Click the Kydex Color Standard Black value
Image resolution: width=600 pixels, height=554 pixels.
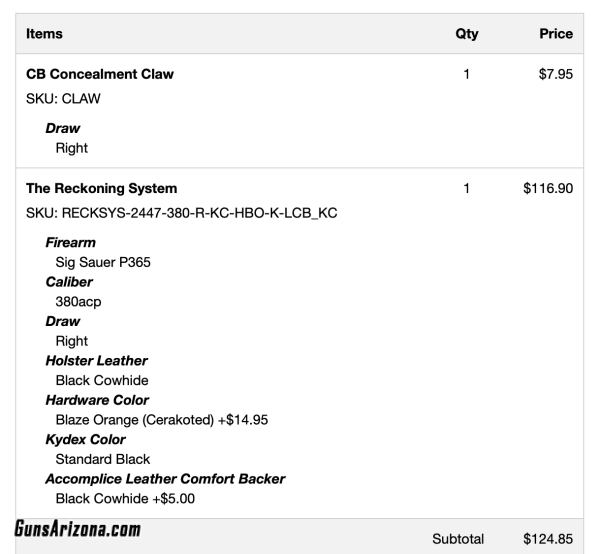tap(103, 459)
